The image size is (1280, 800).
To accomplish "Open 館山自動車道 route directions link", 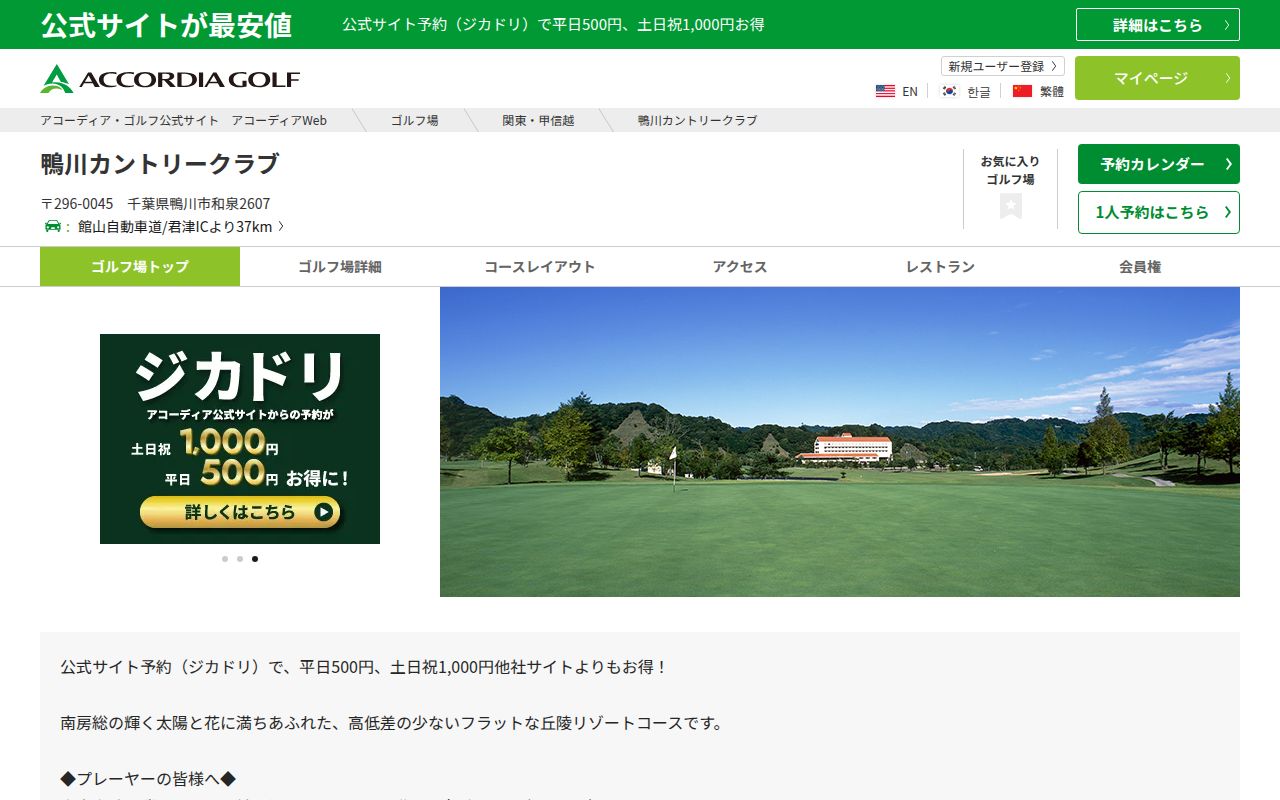I will click(x=180, y=227).
